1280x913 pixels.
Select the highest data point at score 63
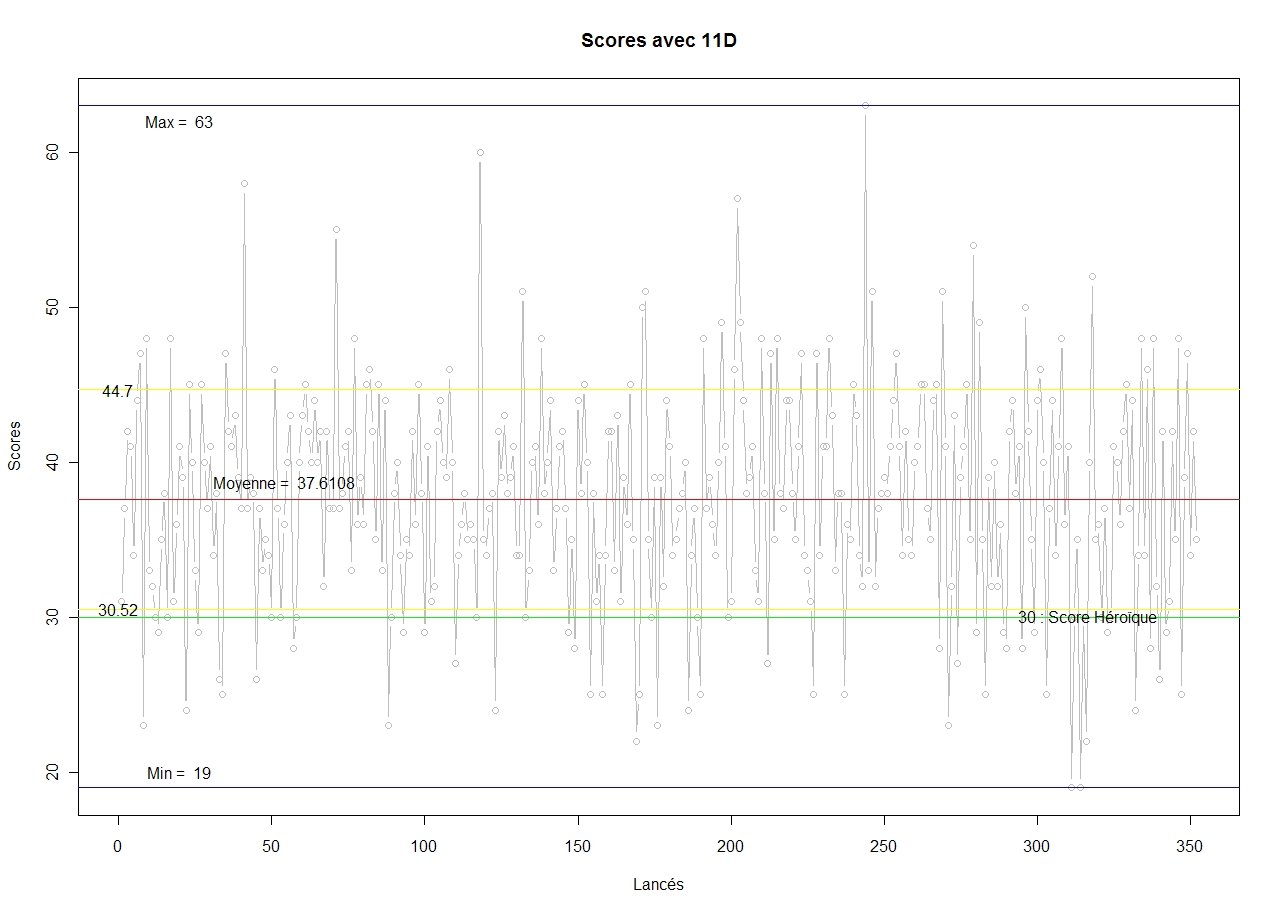click(x=865, y=105)
